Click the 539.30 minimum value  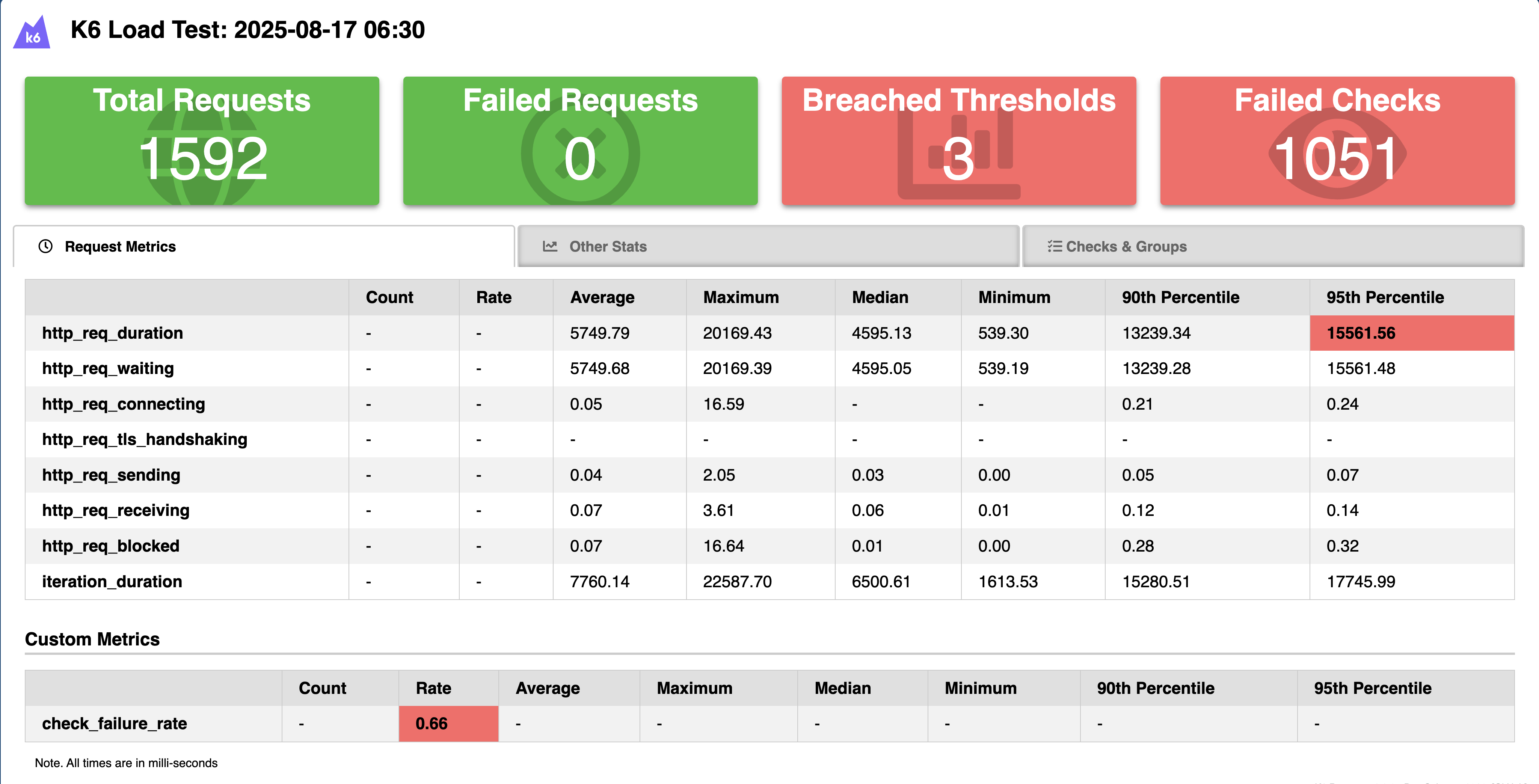[1003, 333]
